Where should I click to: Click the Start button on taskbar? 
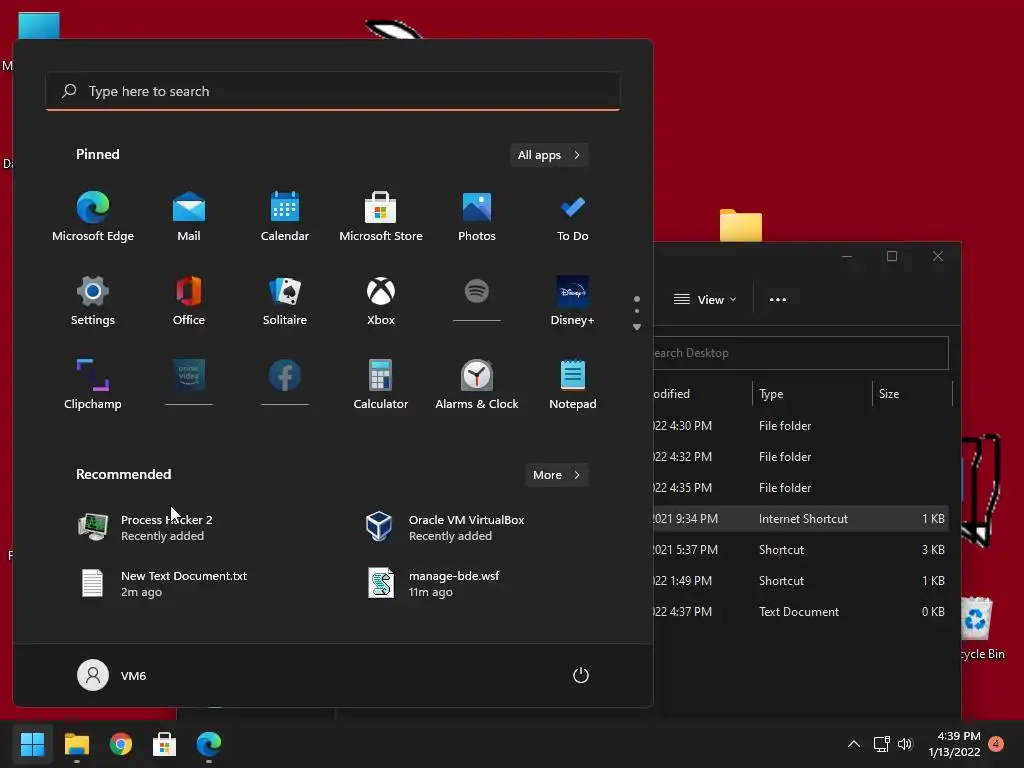click(x=32, y=744)
